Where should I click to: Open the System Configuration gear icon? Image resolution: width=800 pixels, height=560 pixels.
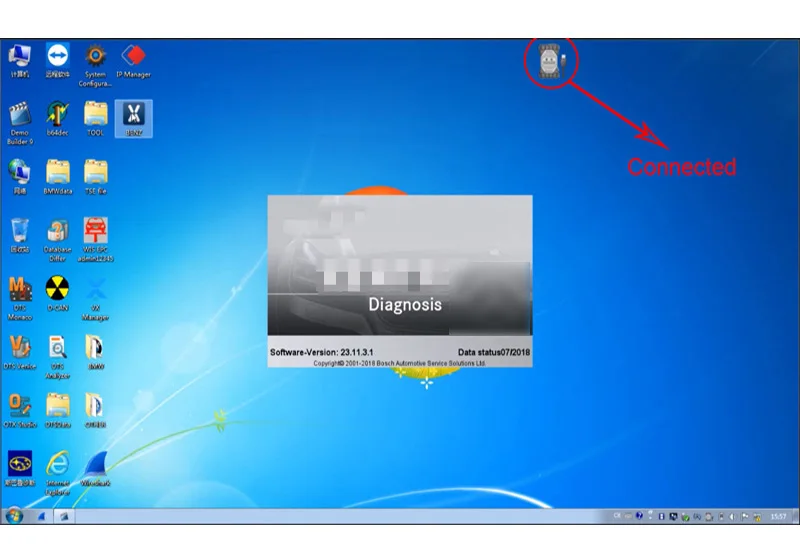95,65
